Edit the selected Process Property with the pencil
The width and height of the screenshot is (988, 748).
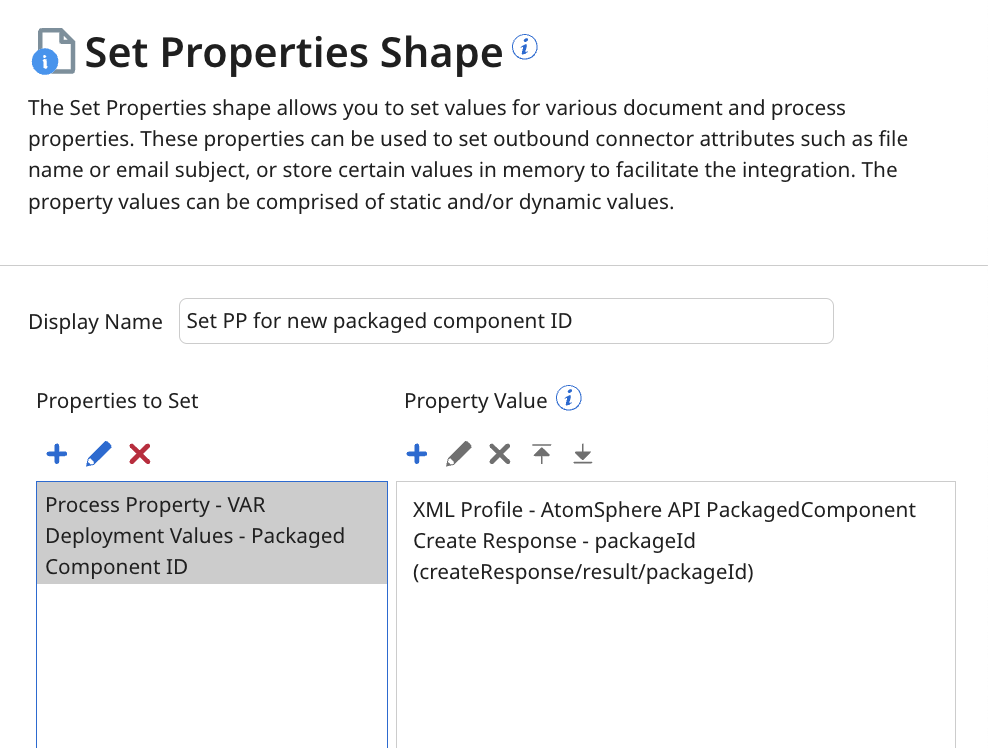(97, 454)
